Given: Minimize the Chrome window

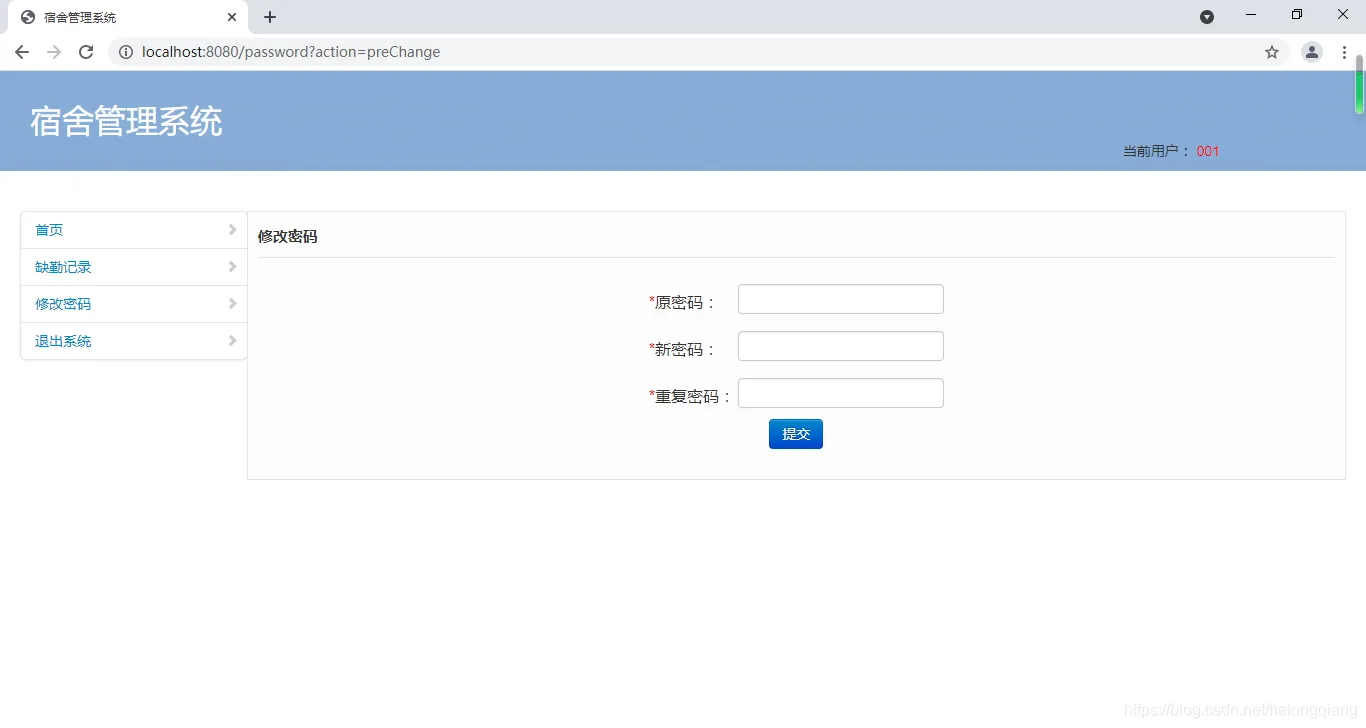Looking at the screenshot, I should (1251, 15).
